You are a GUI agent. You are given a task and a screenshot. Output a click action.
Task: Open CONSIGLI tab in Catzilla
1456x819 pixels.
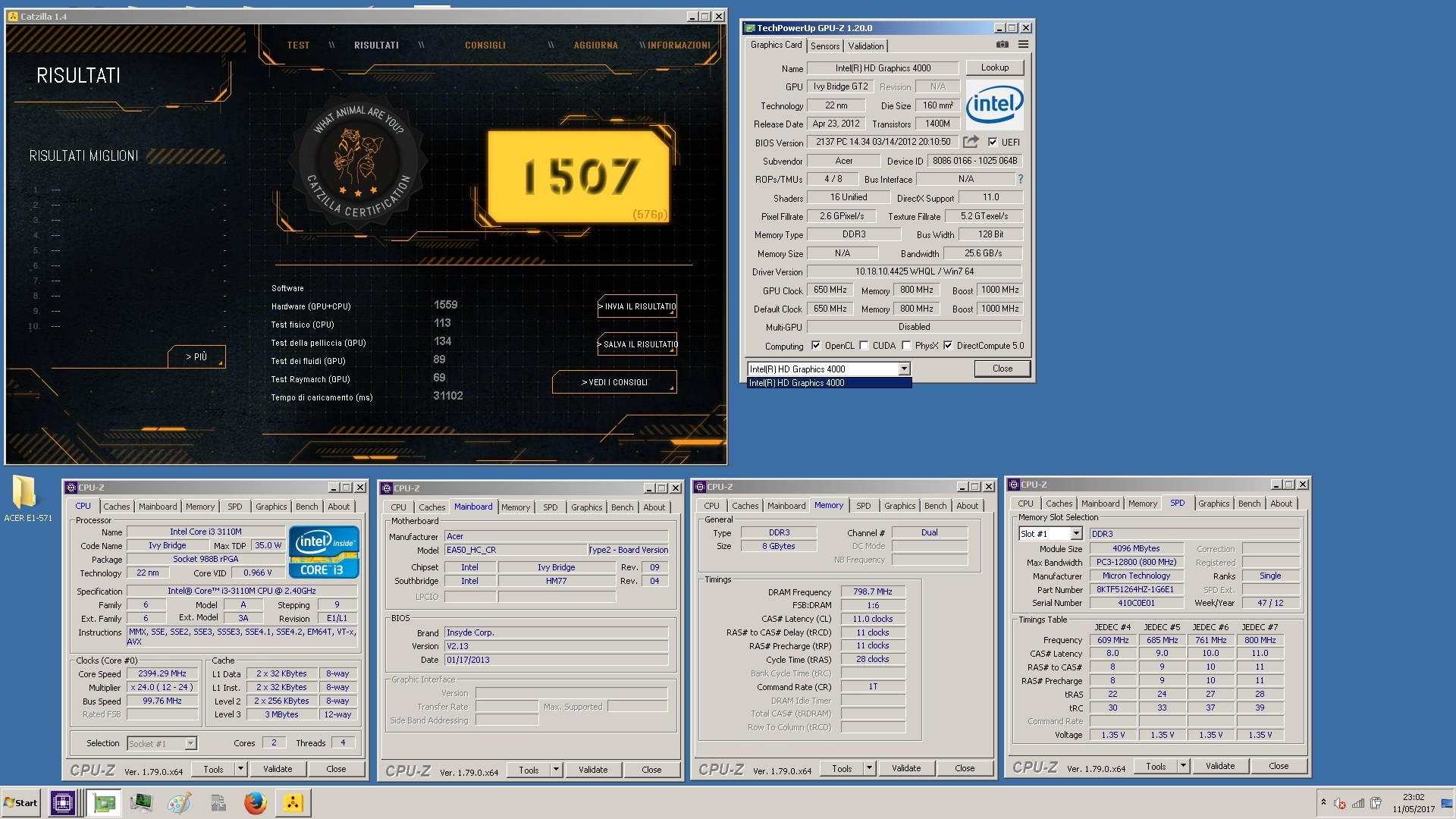tap(485, 45)
